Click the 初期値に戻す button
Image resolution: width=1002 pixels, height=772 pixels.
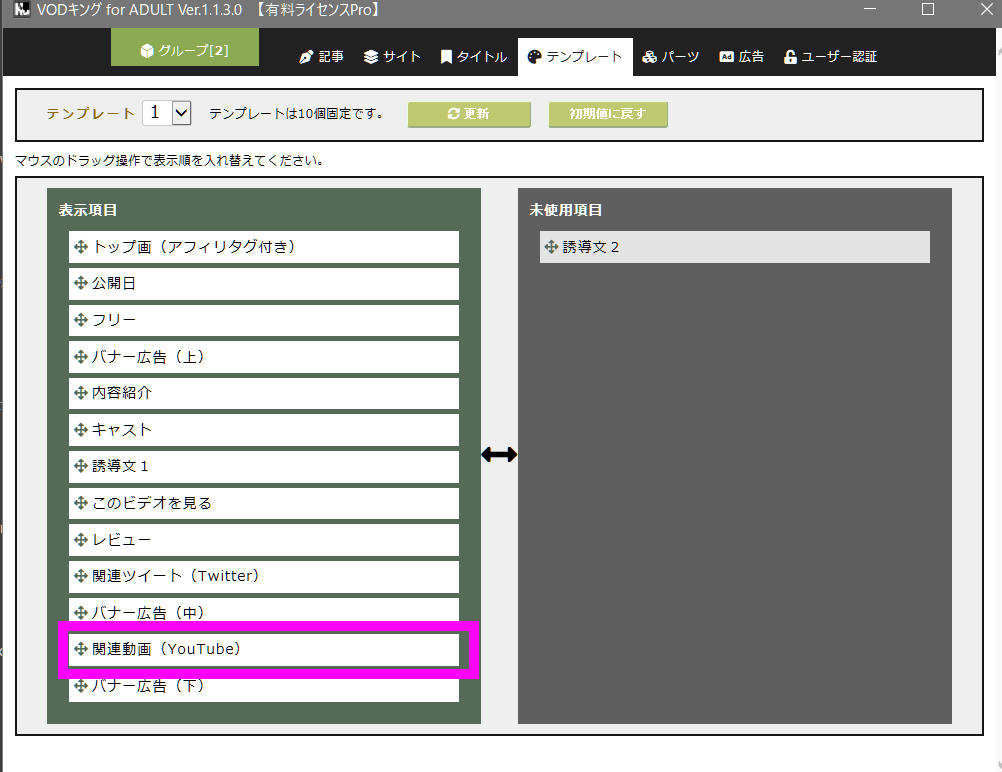pyautogui.click(x=608, y=114)
